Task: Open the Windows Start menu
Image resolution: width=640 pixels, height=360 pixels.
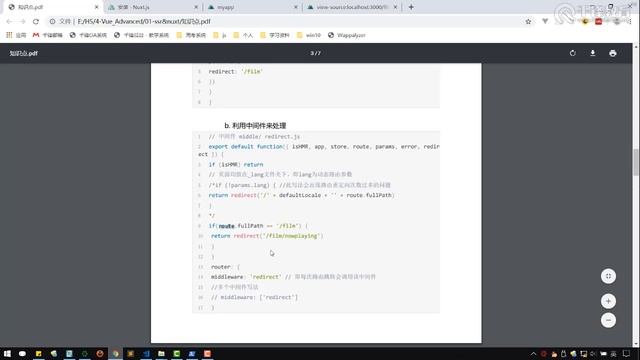Action: [x=7, y=353]
